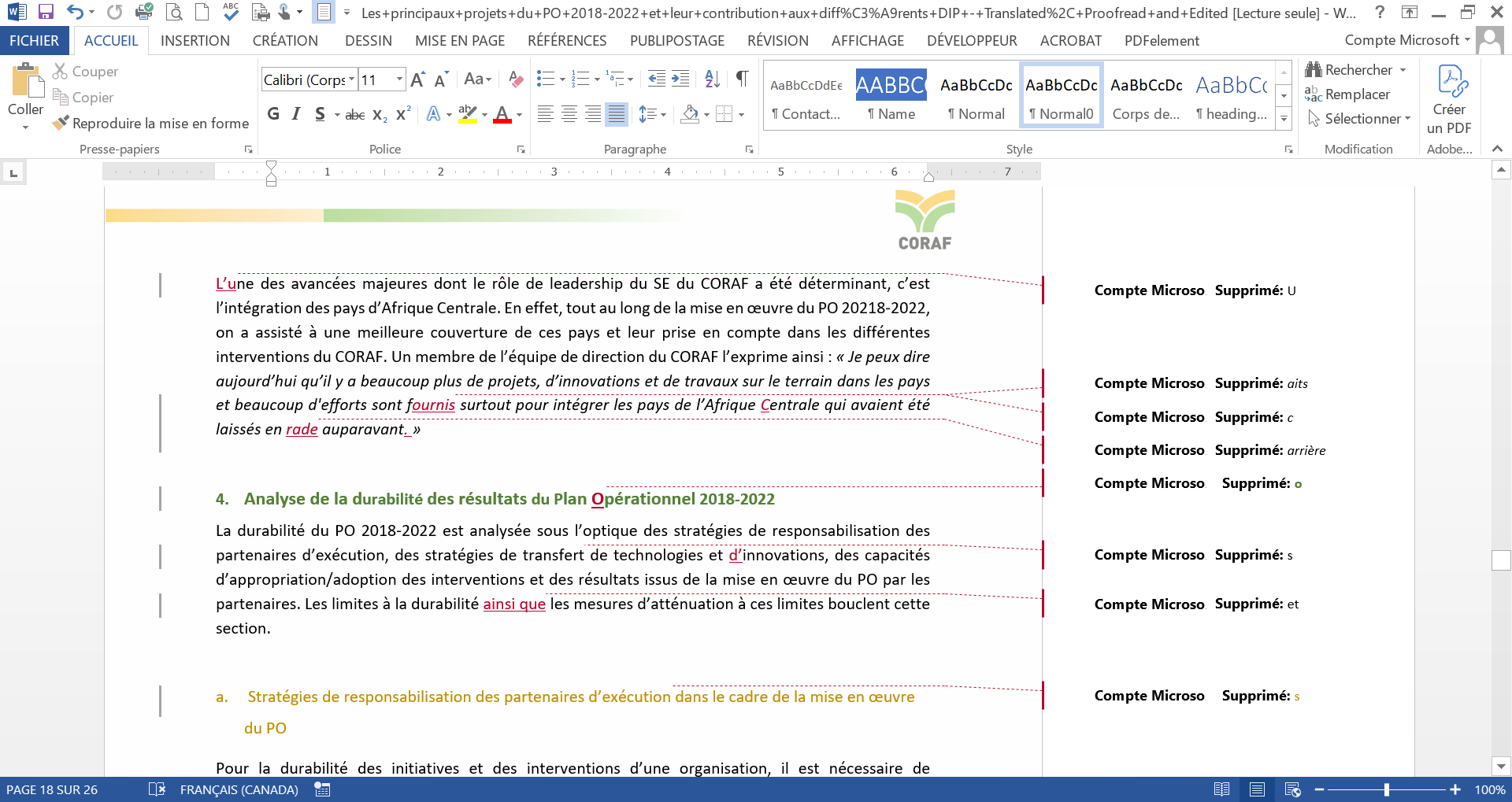Image resolution: width=1512 pixels, height=802 pixels.
Task: Open the Sélectionner dropdown
Action: click(x=1358, y=119)
